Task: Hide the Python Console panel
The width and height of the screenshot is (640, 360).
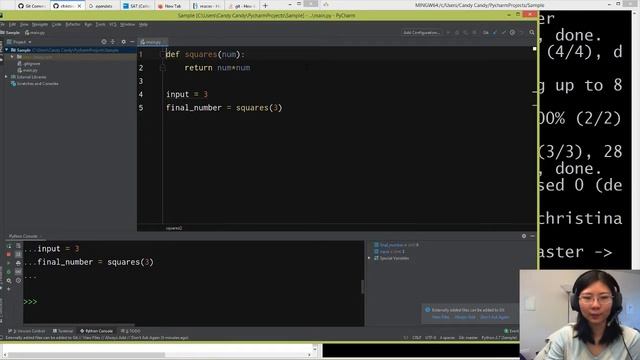Action: (x=532, y=236)
